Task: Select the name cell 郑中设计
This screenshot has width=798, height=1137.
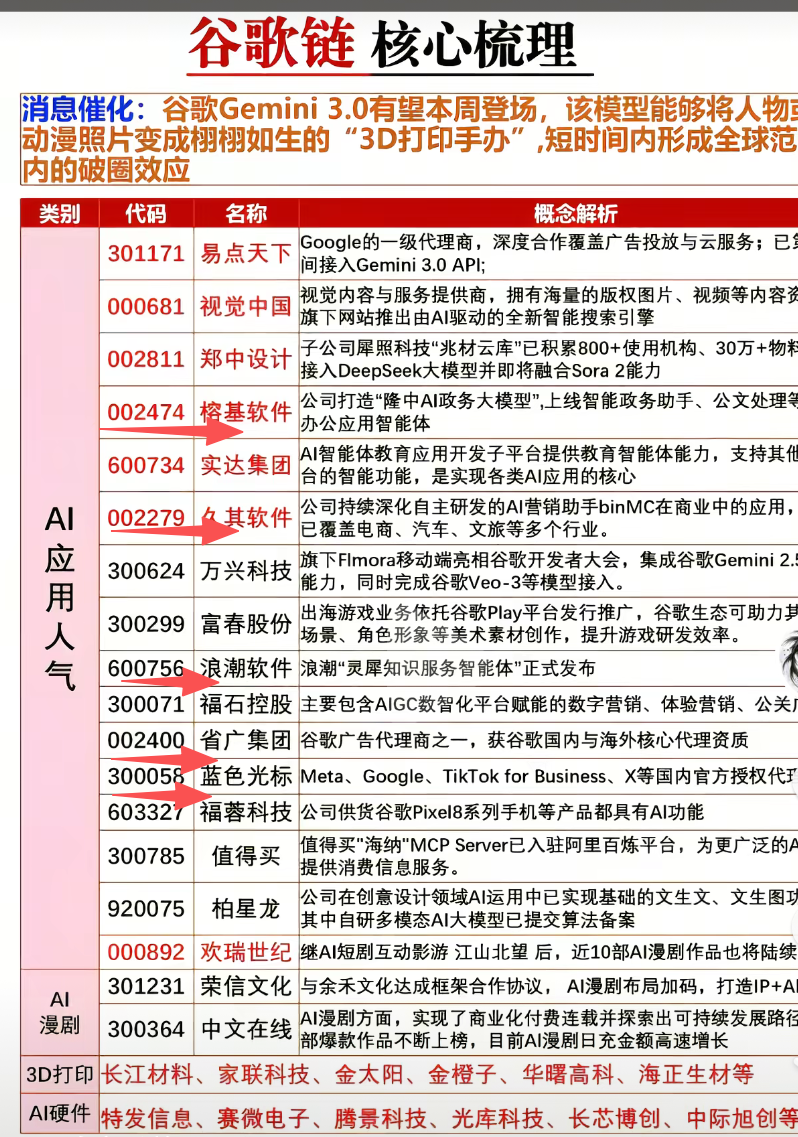Action: (x=246, y=359)
